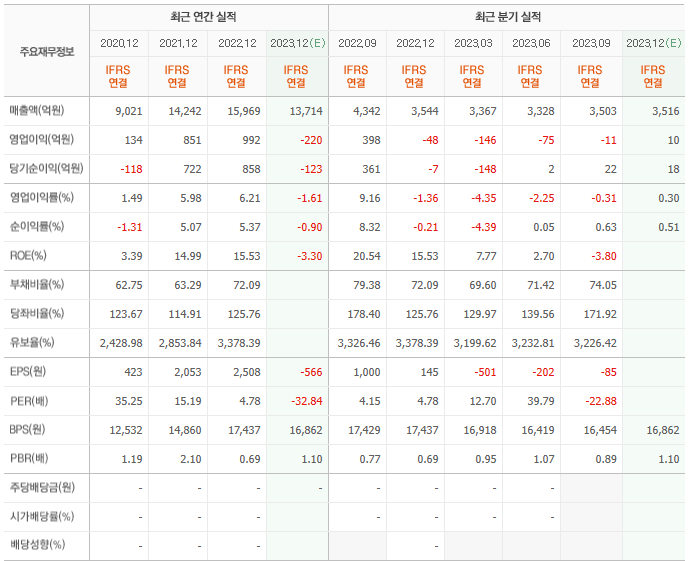Click EPS value 1,000

tap(367, 372)
